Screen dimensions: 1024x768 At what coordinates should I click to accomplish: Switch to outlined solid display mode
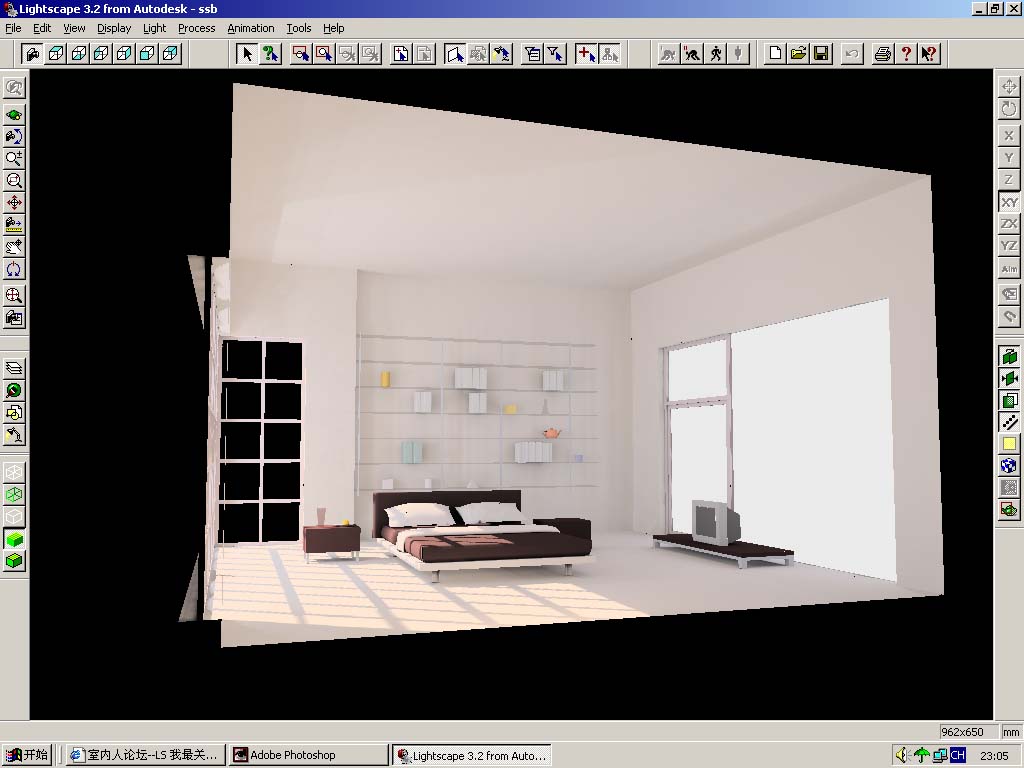[14, 561]
